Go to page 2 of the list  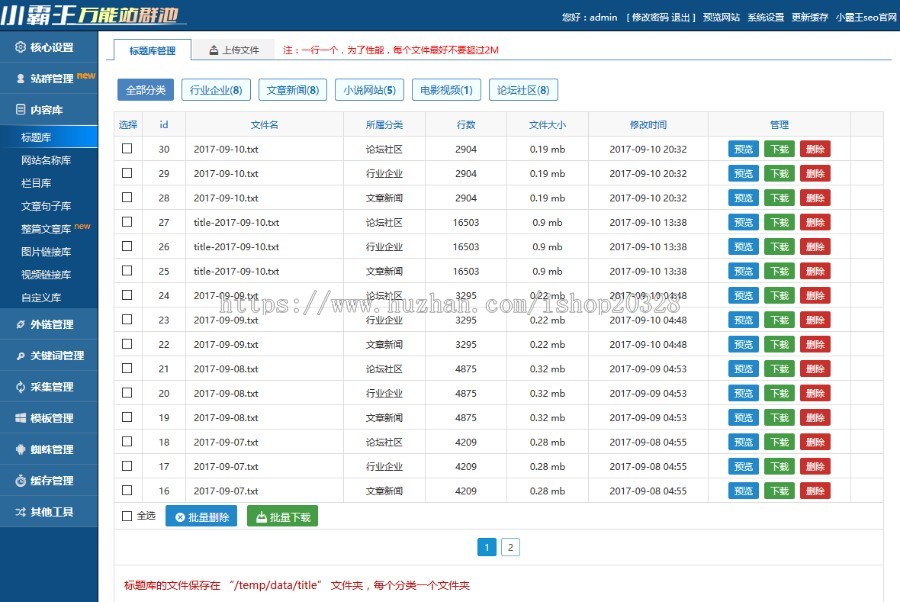pos(510,547)
